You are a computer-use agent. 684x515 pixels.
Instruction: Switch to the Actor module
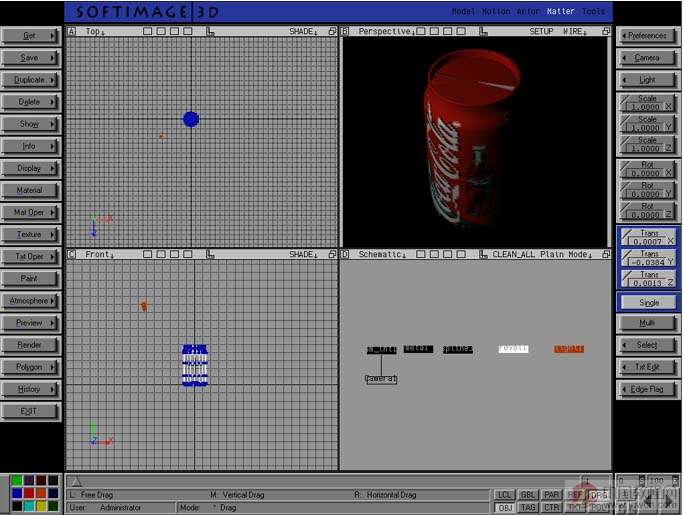click(528, 11)
